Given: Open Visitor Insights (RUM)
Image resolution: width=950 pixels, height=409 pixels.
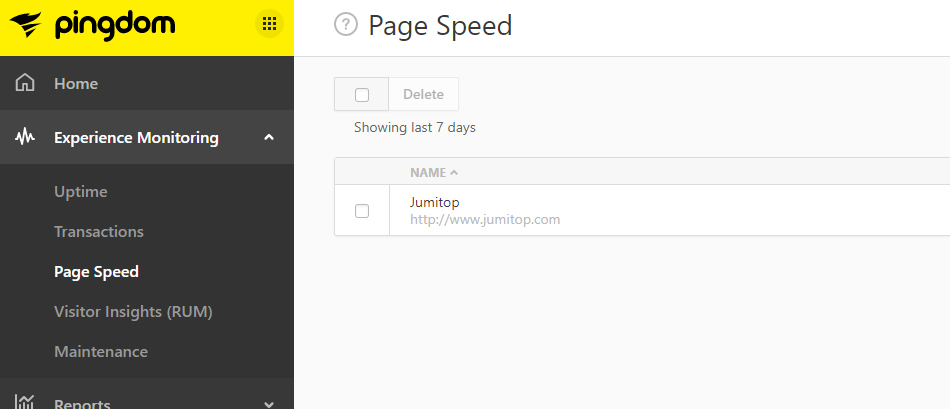Looking at the screenshot, I should coord(133,311).
